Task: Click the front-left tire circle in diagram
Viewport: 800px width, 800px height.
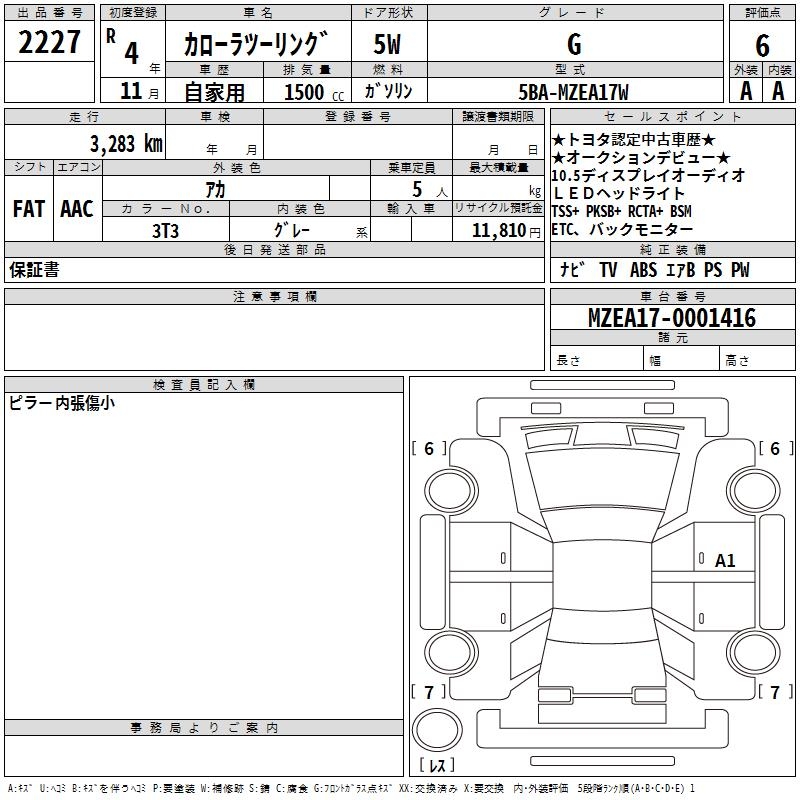Action: click(x=450, y=491)
